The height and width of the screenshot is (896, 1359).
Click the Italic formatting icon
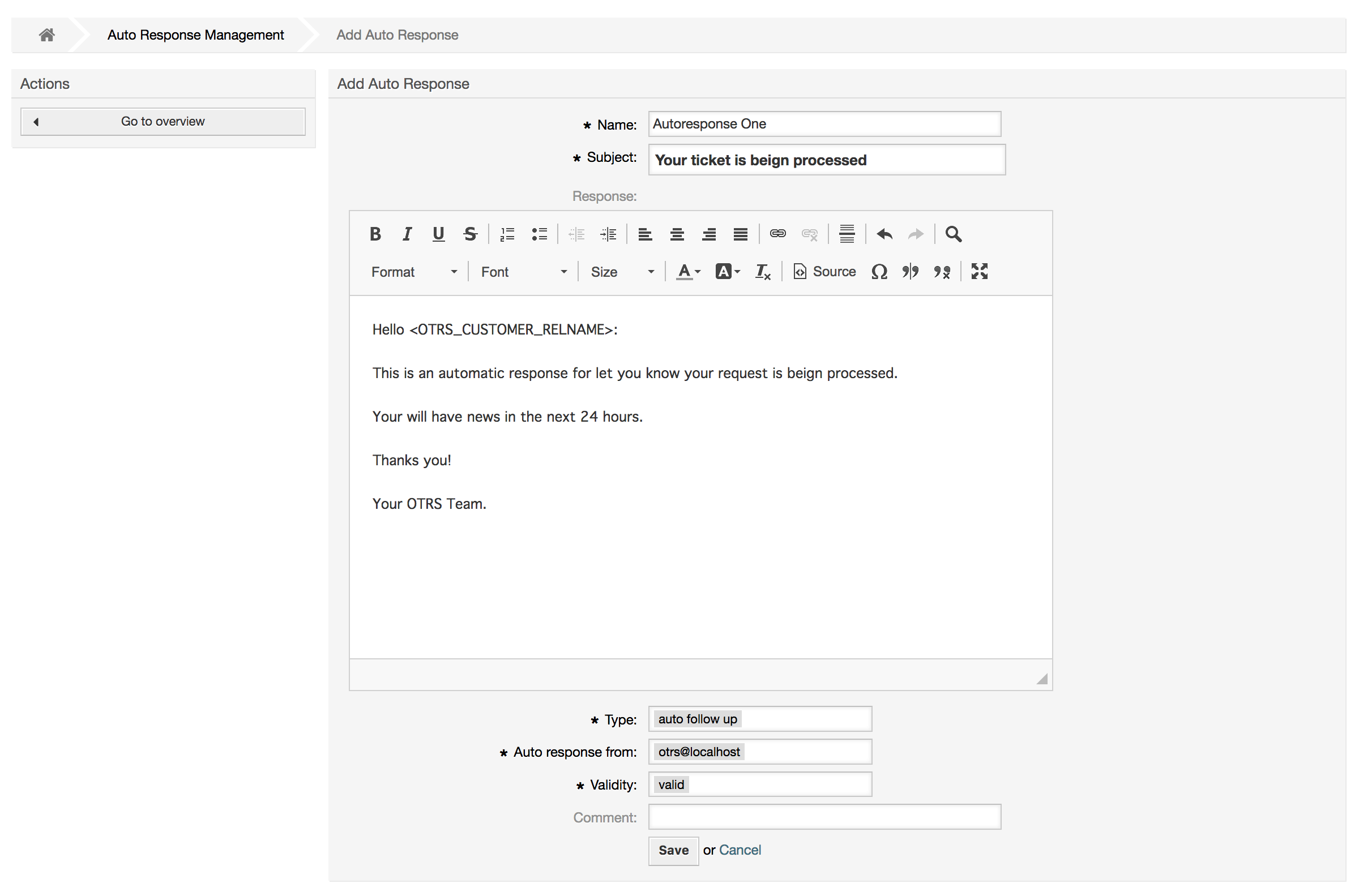405,233
